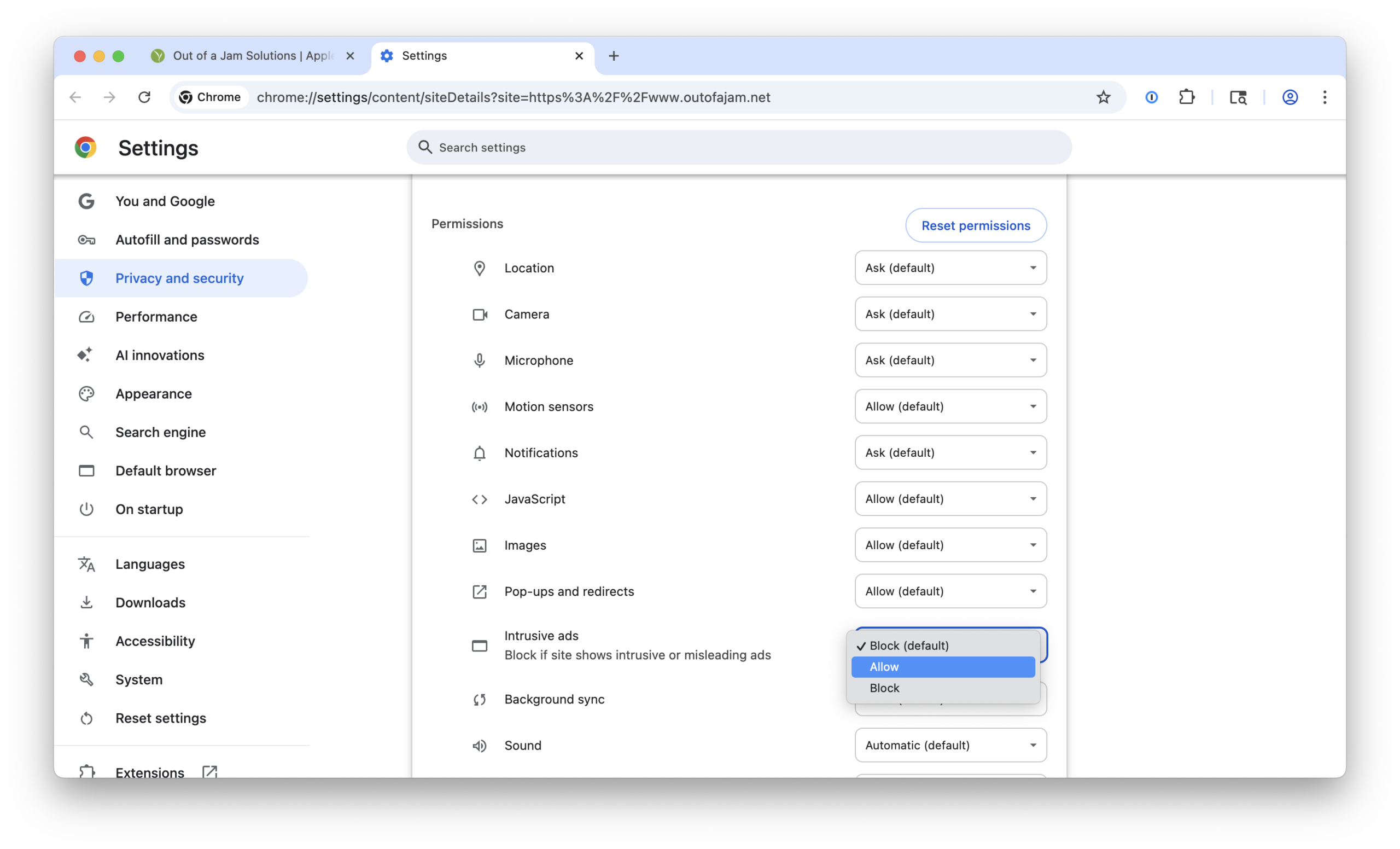This screenshot has width=1400, height=849.
Task: Open a new tab with plus icon
Action: [x=613, y=56]
